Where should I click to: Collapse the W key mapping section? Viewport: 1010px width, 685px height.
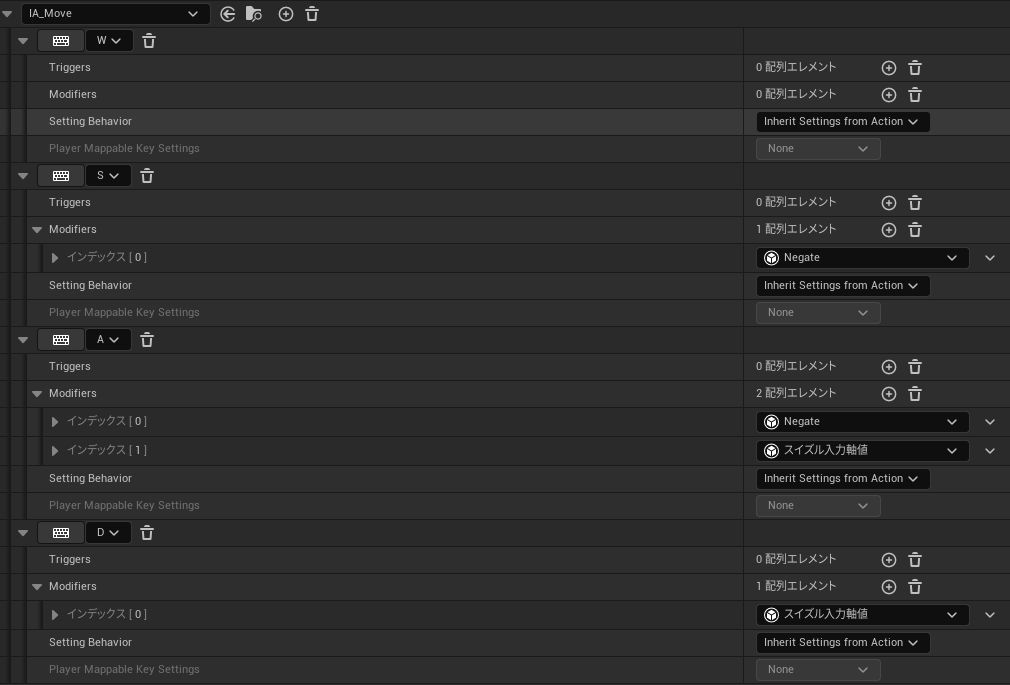(23, 41)
